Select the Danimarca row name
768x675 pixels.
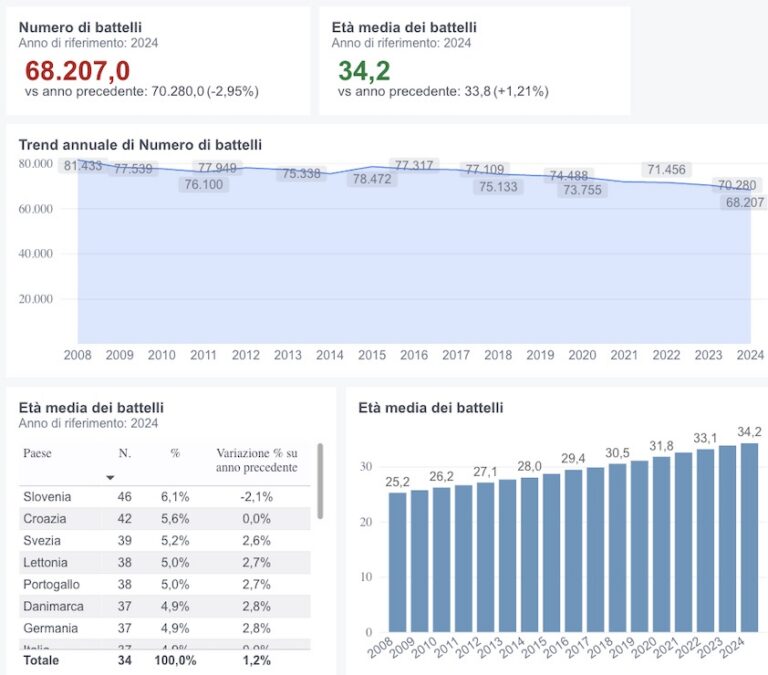[53, 606]
